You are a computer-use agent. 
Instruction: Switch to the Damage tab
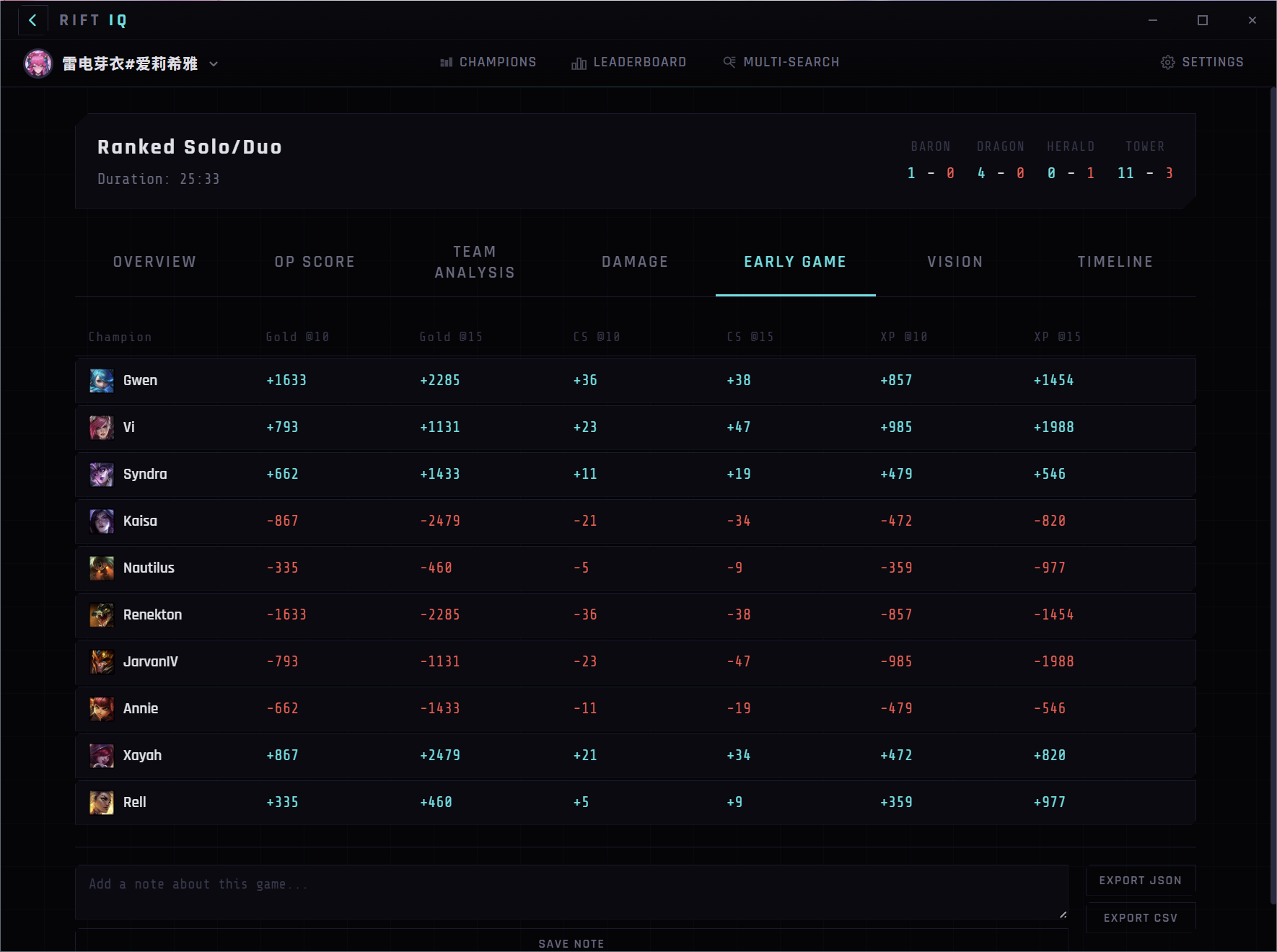click(635, 262)
